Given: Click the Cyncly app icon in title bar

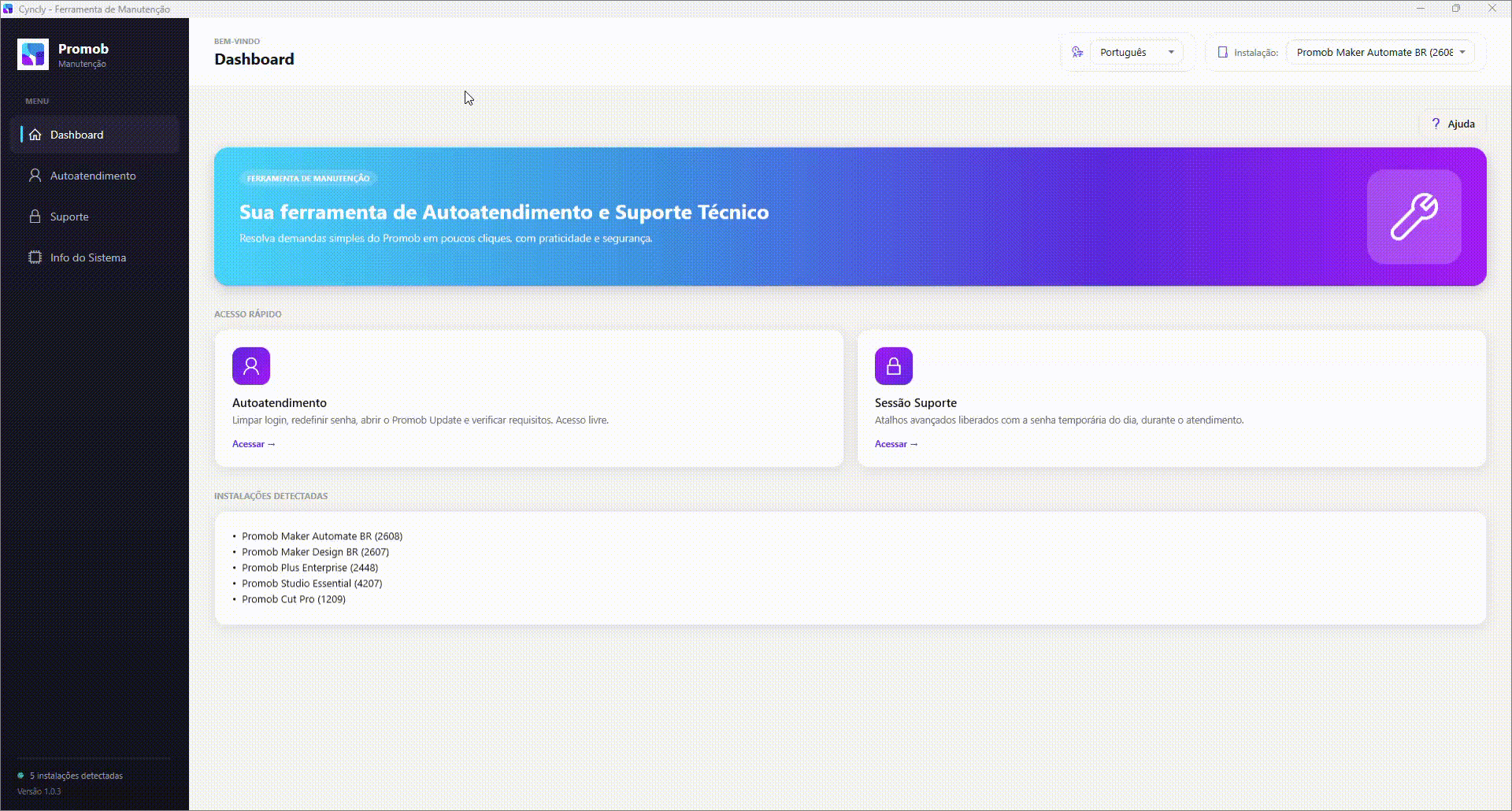Looking at the screenshot, I should (x=8, y=9).
